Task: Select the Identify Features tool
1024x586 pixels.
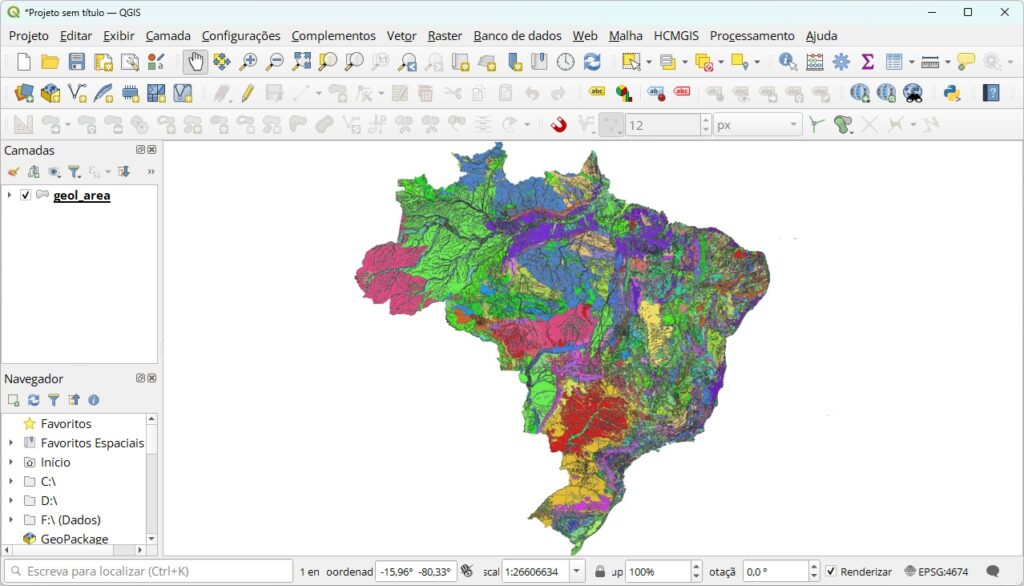Action: point(785,61)
